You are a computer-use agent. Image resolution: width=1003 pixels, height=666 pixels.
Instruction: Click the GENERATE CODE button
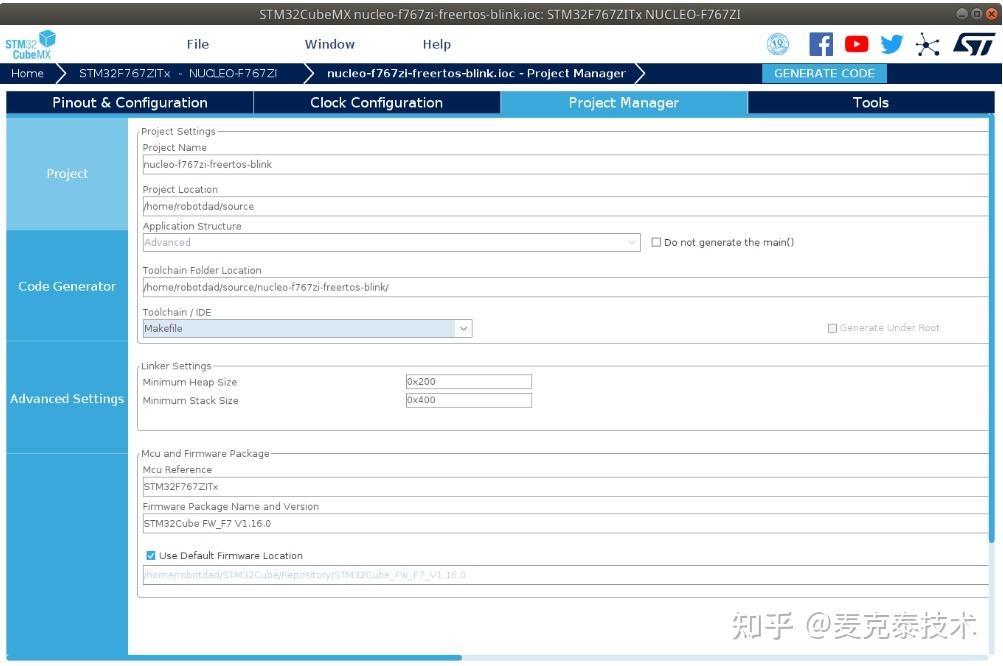point(824,72)
